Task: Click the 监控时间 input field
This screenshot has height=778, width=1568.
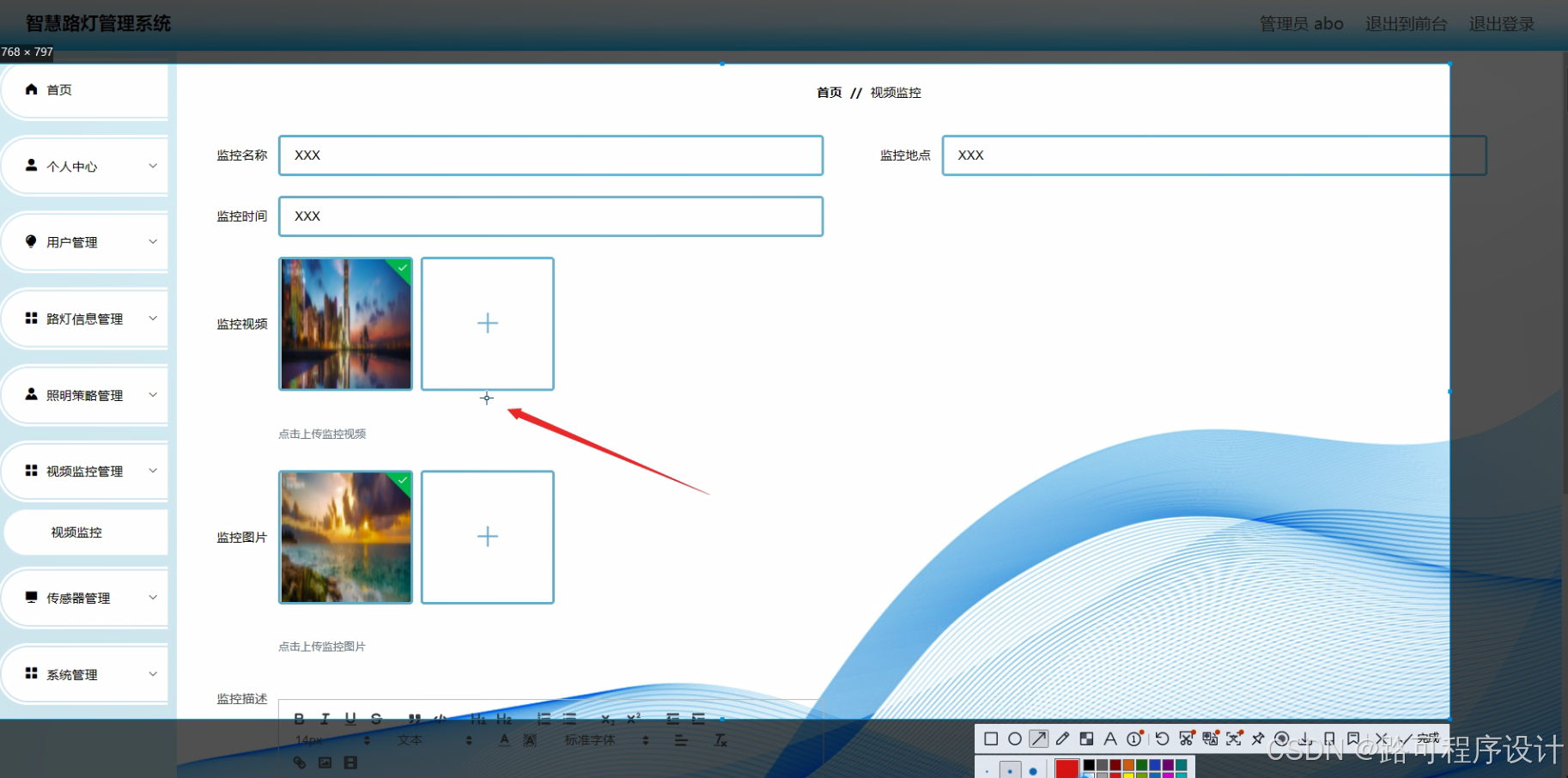Action: point(550,216)
